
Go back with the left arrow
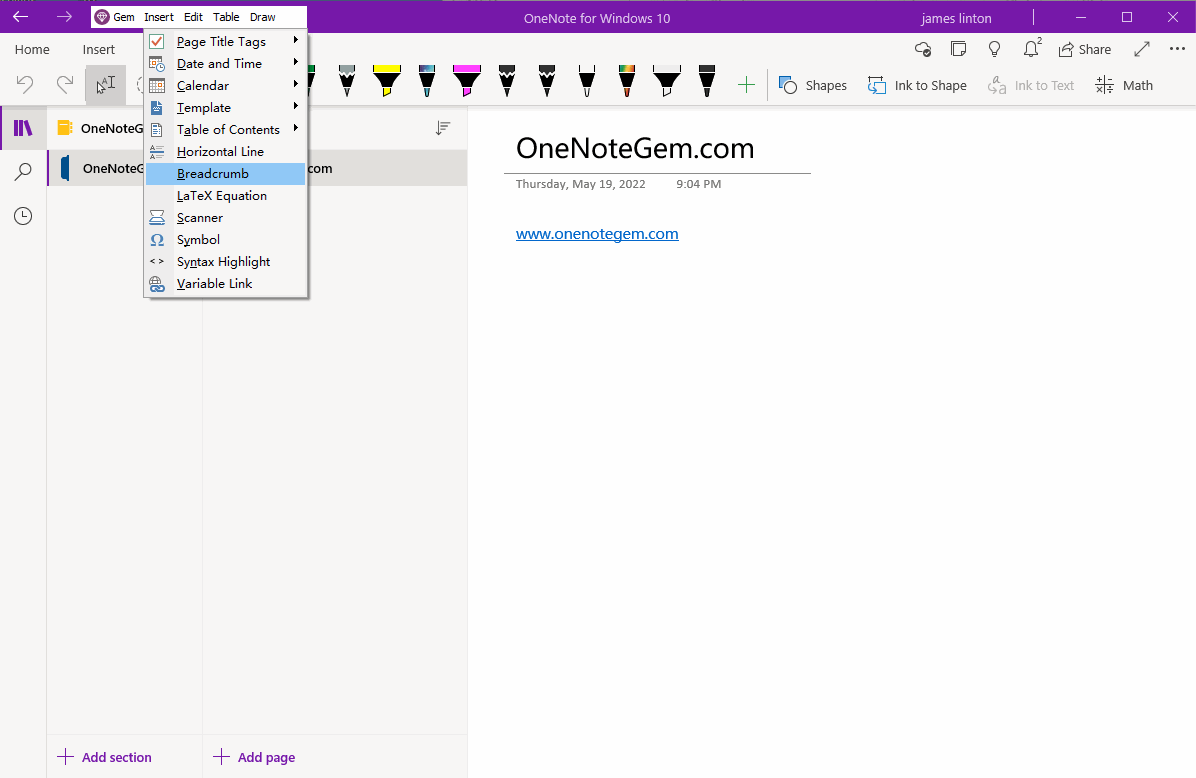click(21, 17)
